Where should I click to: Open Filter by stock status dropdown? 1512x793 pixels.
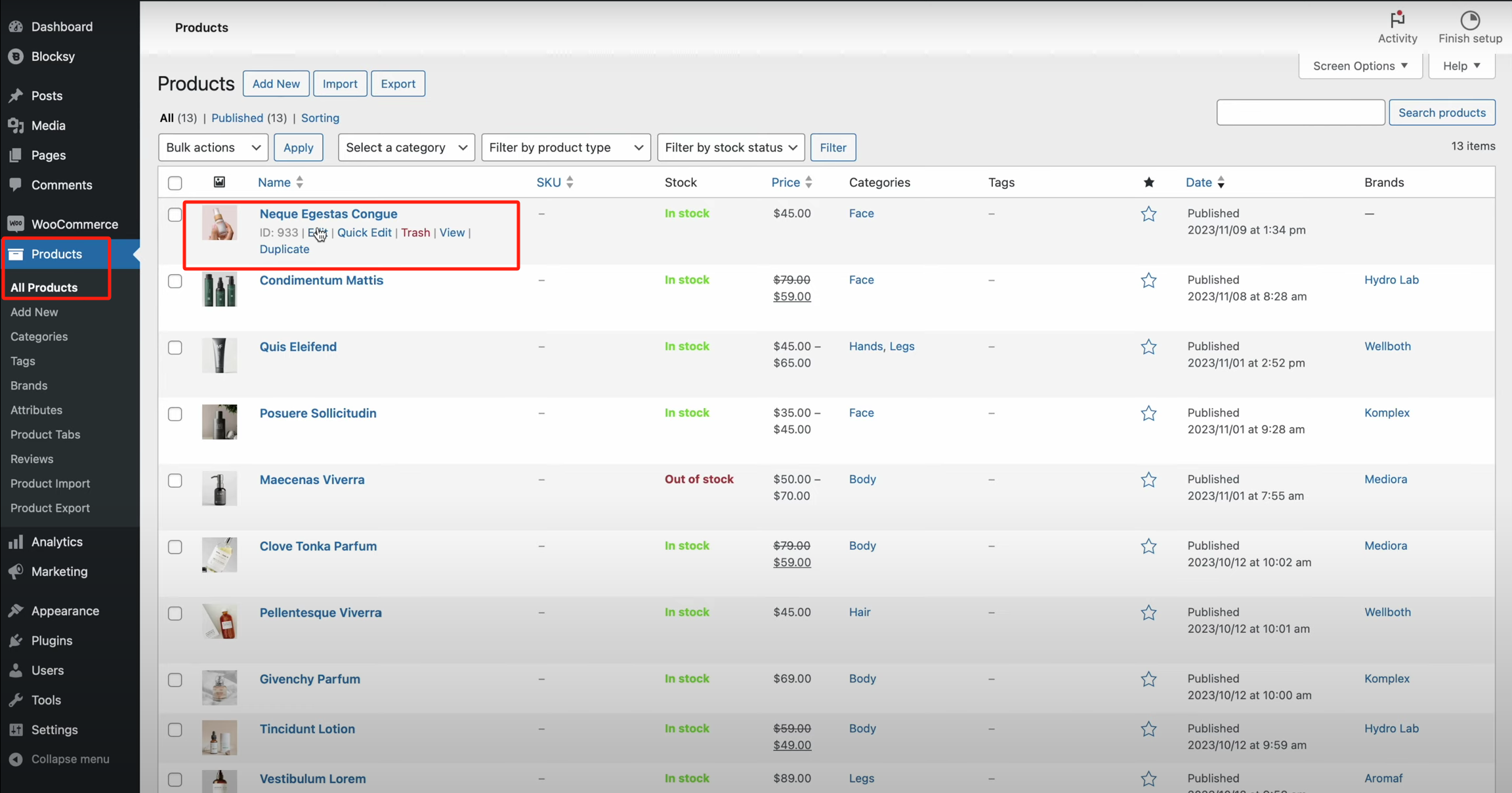(x=730, y=148)
